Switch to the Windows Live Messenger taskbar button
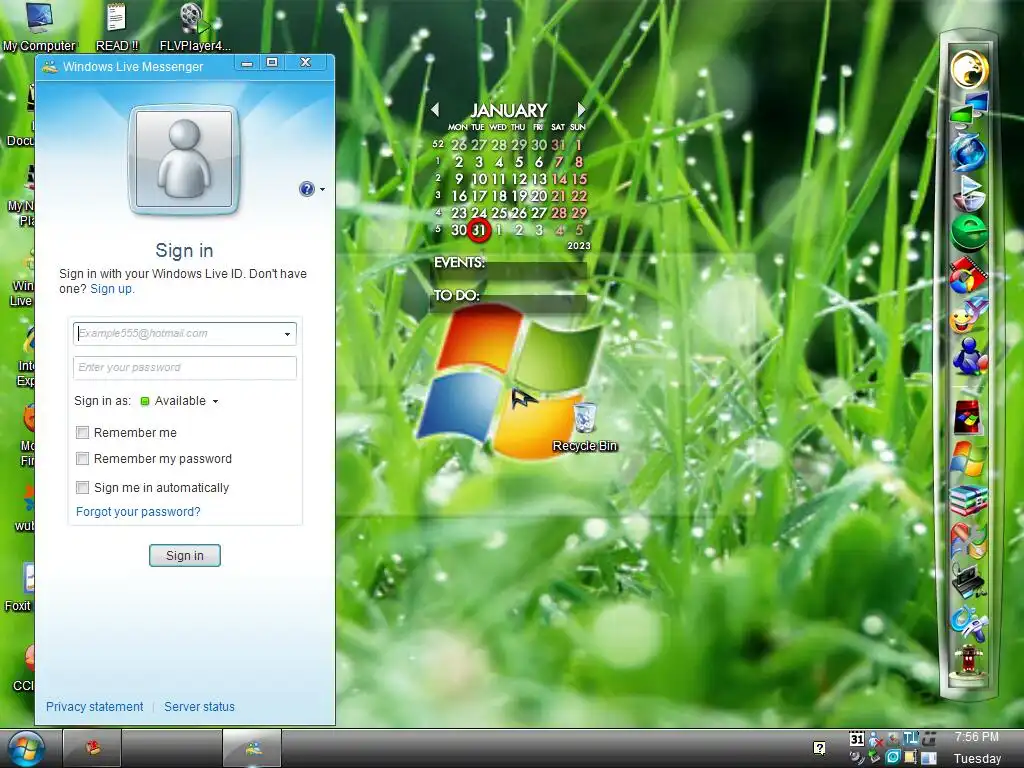1024x768 pixels. 252,748
